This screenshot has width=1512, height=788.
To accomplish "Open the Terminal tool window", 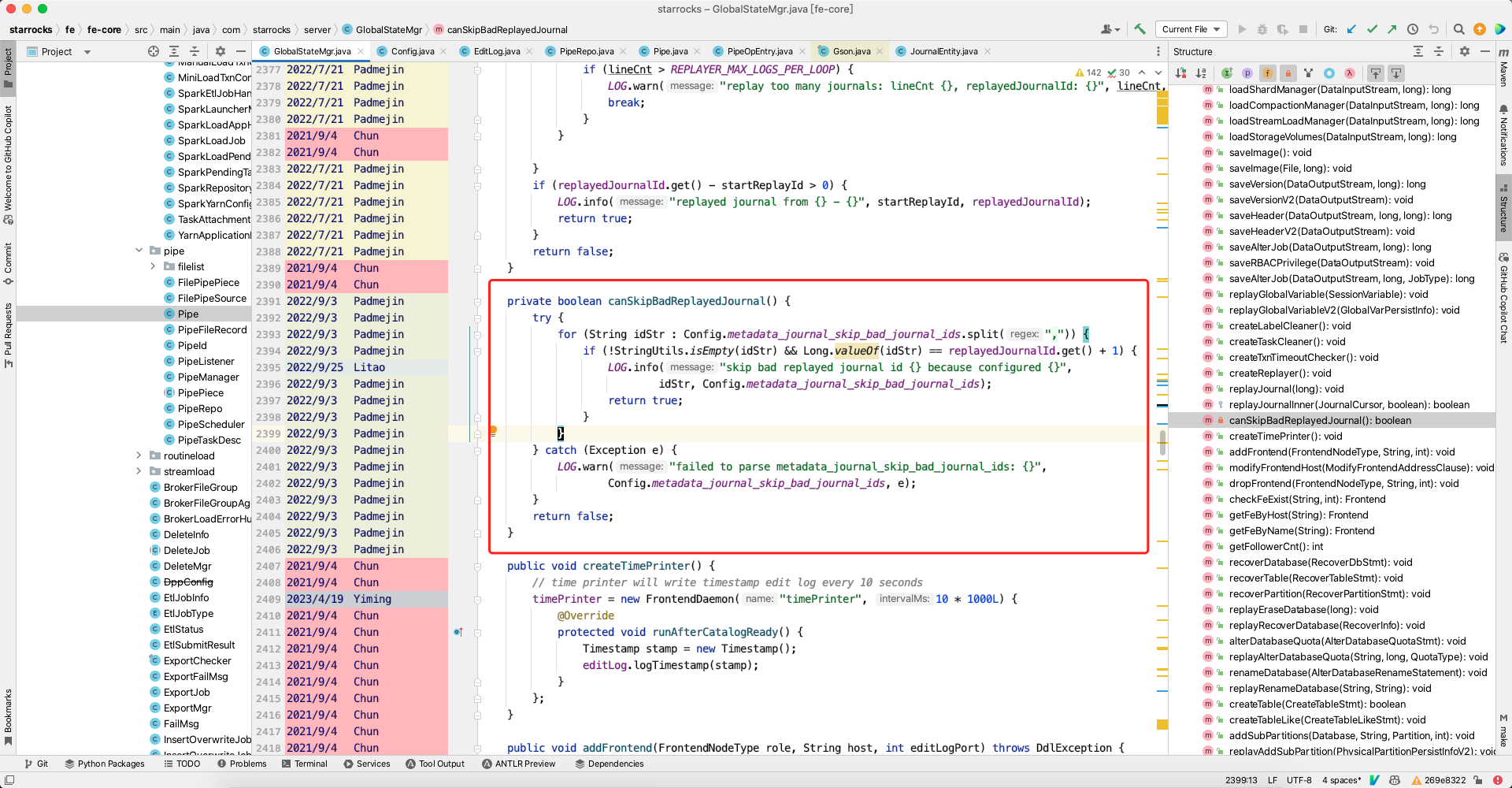I will (304, 764).
